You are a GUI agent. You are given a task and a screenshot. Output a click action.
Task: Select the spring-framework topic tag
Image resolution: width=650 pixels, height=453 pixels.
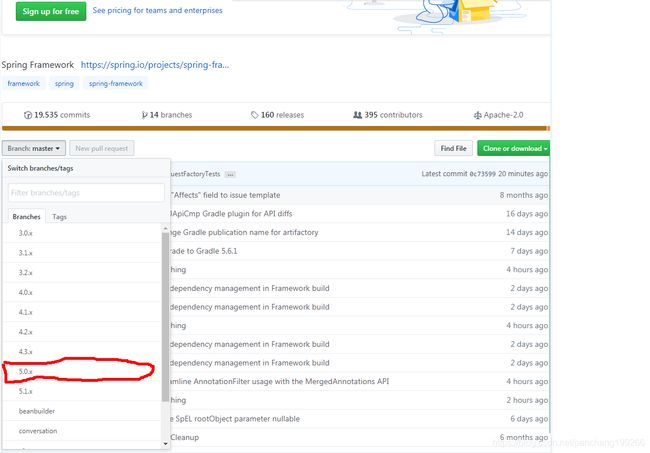[x=116, y=83]
